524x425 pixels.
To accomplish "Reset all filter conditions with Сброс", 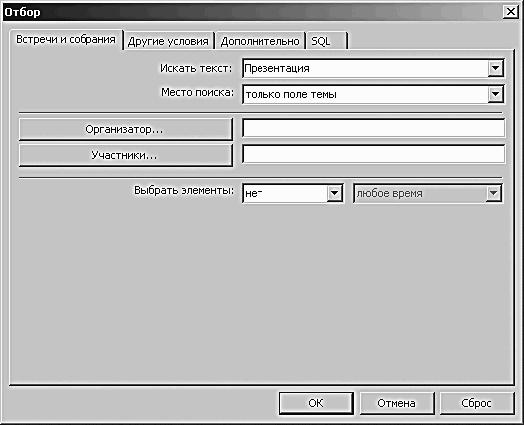I will [477, 403].
